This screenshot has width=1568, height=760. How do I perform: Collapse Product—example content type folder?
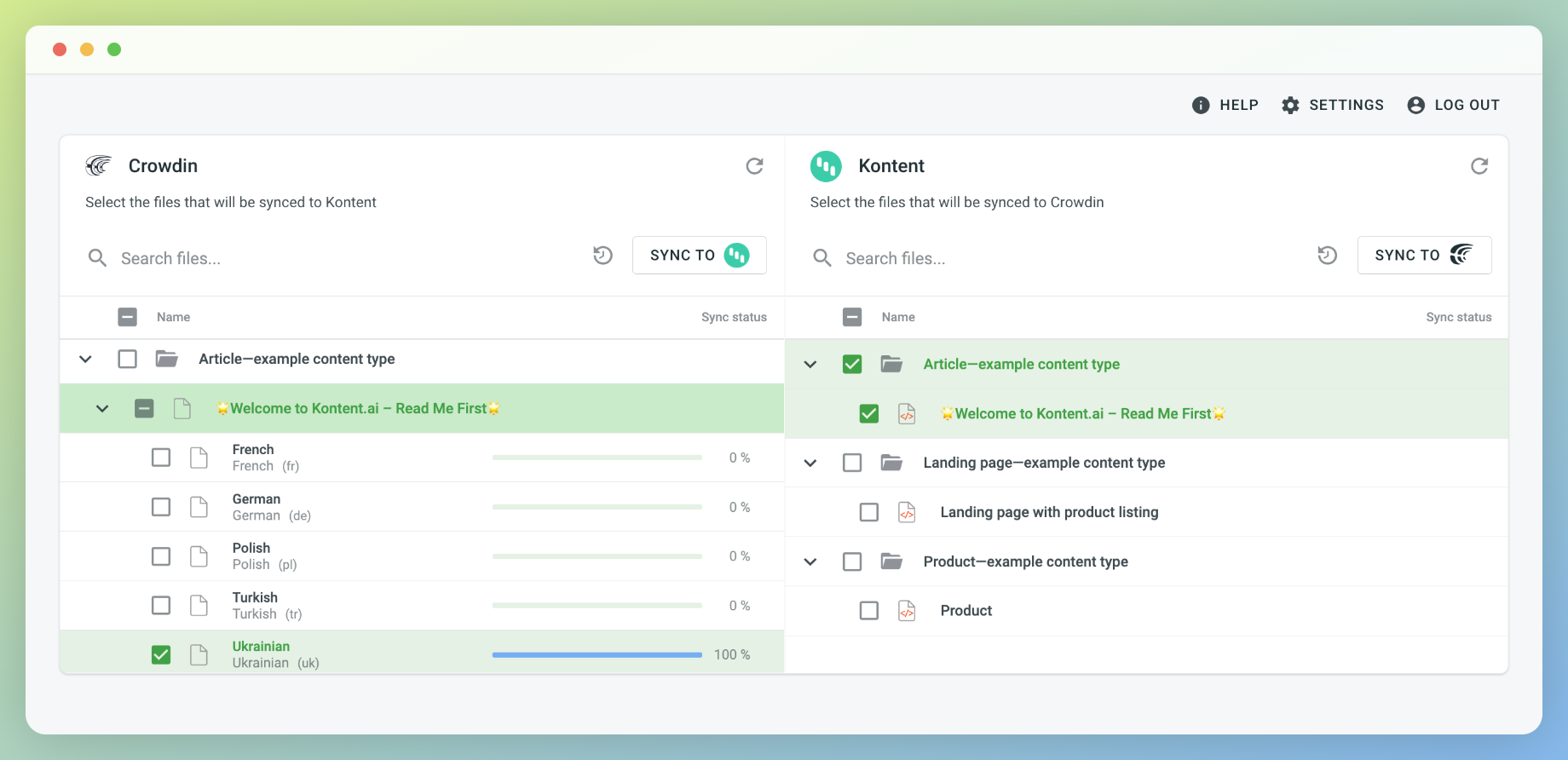(x=810, y=561)
